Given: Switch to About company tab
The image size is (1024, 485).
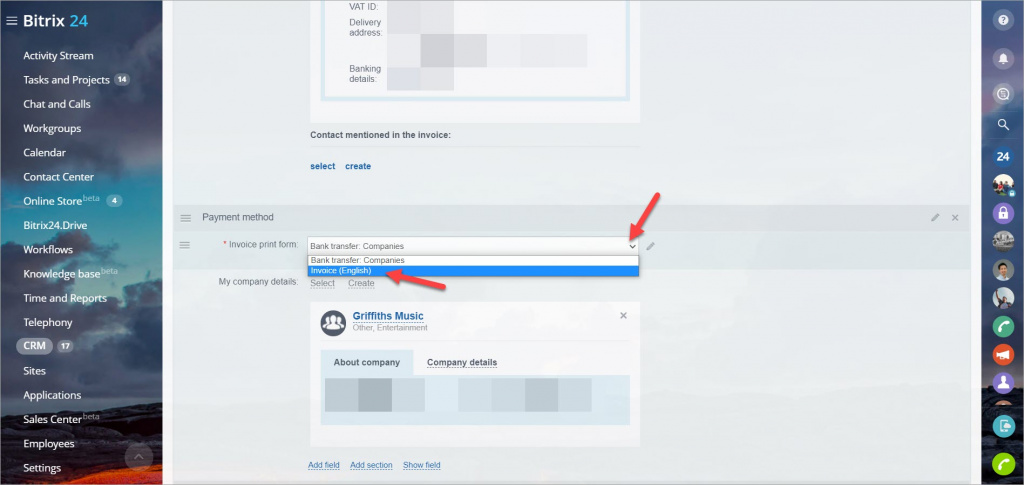Looking at the screenshot, I should pos(366,362).
